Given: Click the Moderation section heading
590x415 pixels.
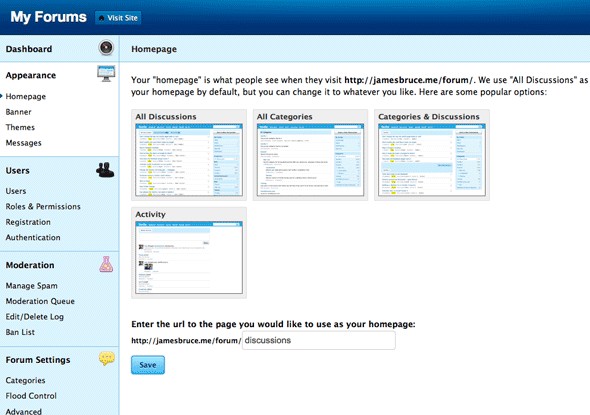Looking at the screenshot, I should 30,265.
